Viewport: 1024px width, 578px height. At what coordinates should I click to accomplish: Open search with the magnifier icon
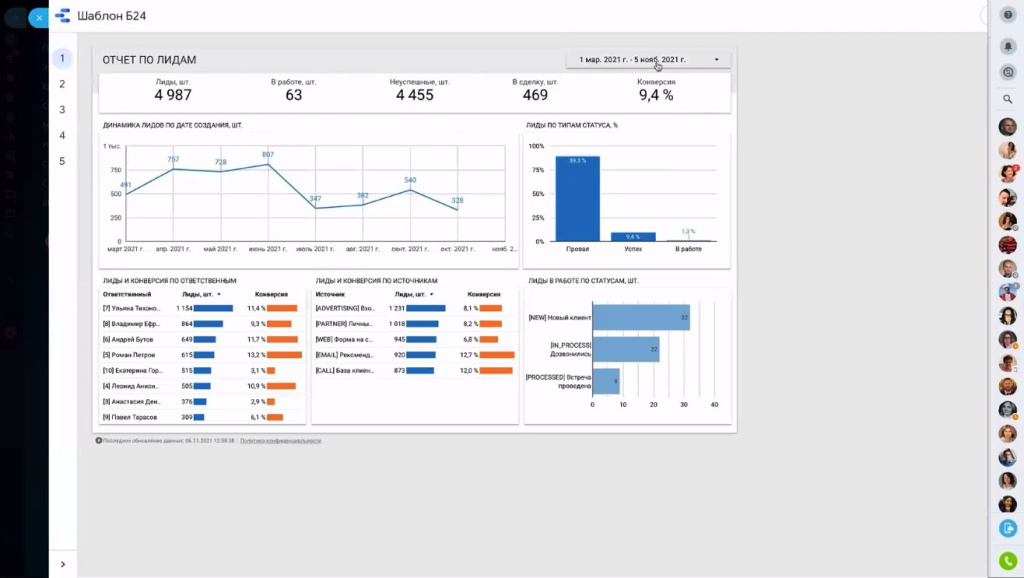point(1008,99)
